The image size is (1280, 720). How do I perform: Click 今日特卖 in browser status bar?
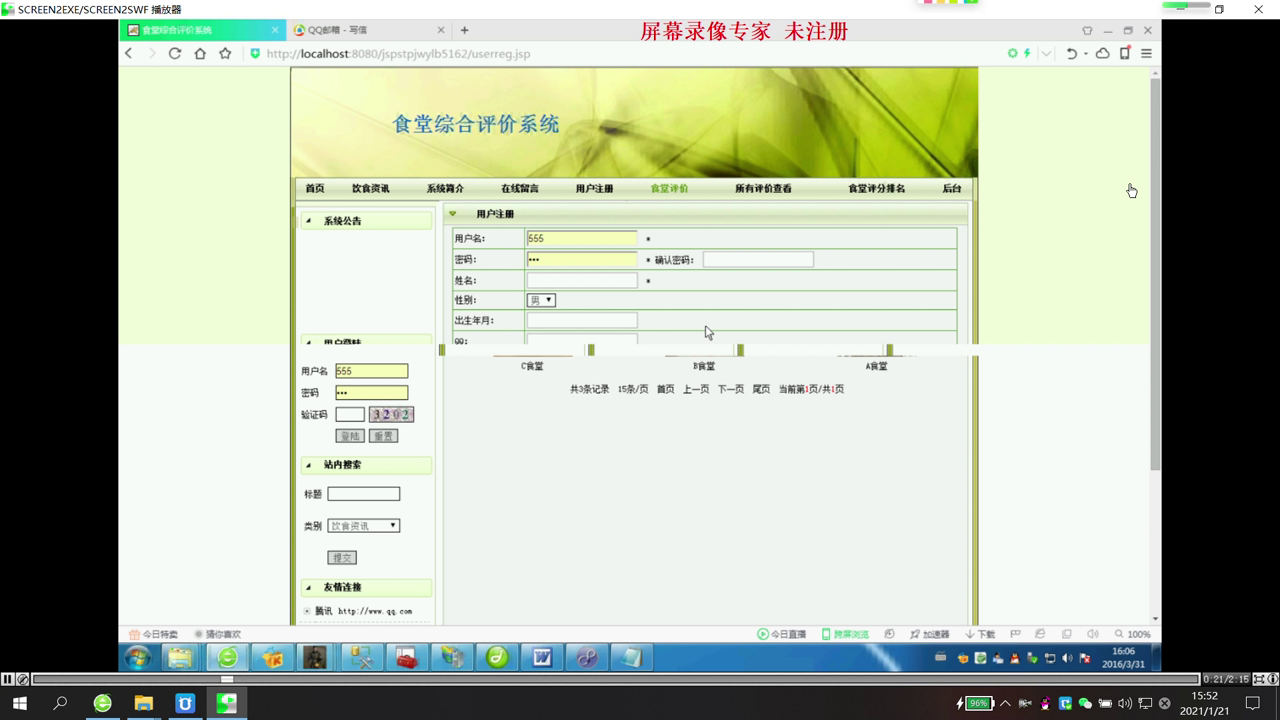[154, 634]
